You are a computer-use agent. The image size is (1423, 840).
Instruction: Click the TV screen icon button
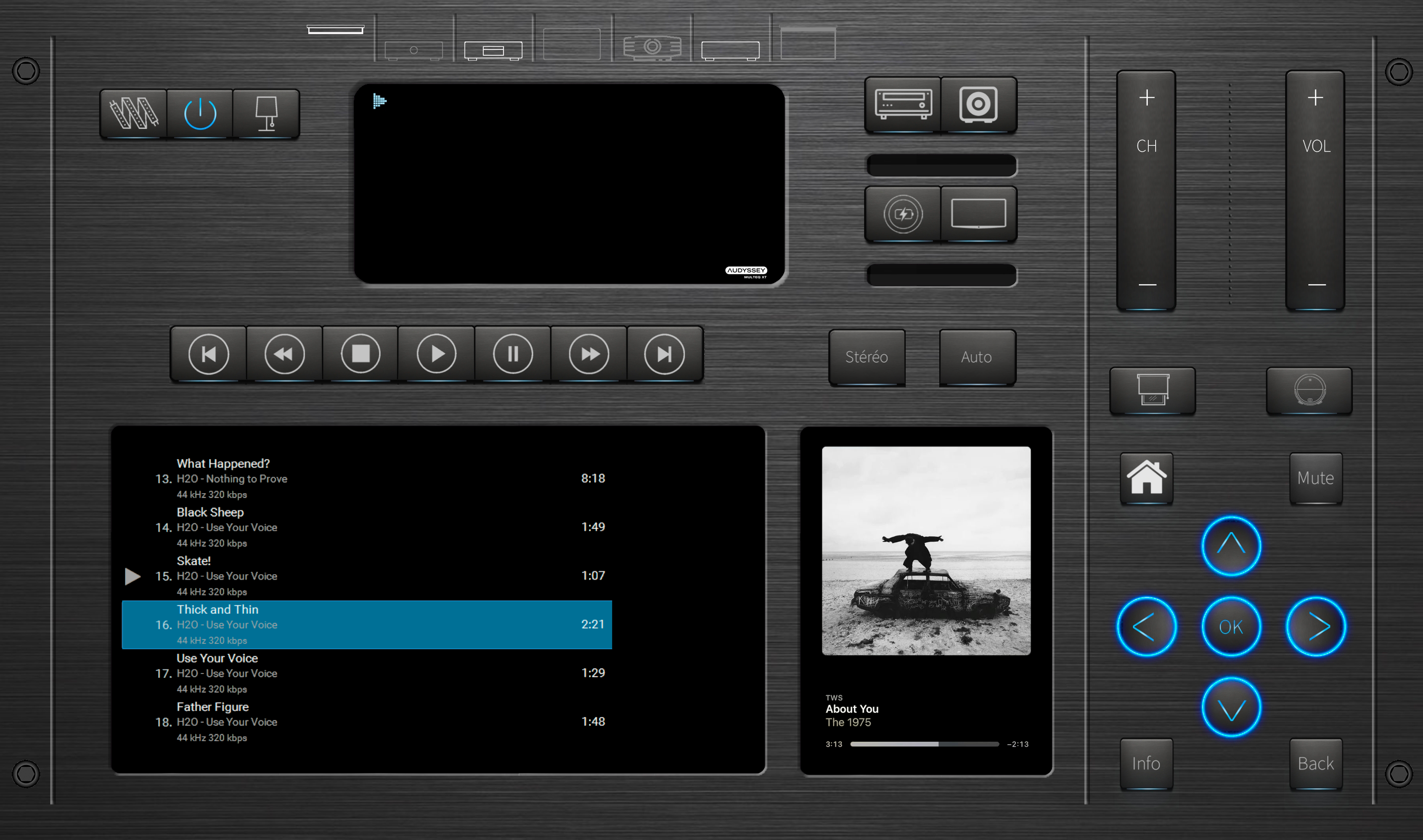click(x=978, y=214)
